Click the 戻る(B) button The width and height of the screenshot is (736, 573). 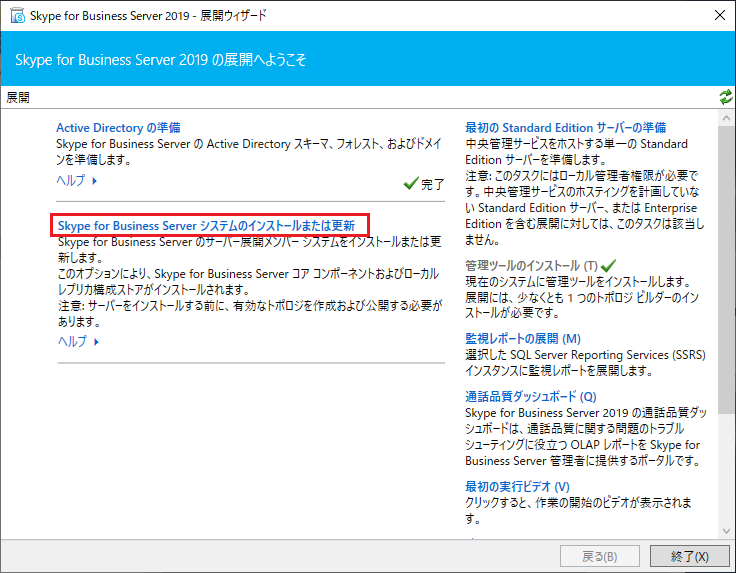[x=599, y=557]
